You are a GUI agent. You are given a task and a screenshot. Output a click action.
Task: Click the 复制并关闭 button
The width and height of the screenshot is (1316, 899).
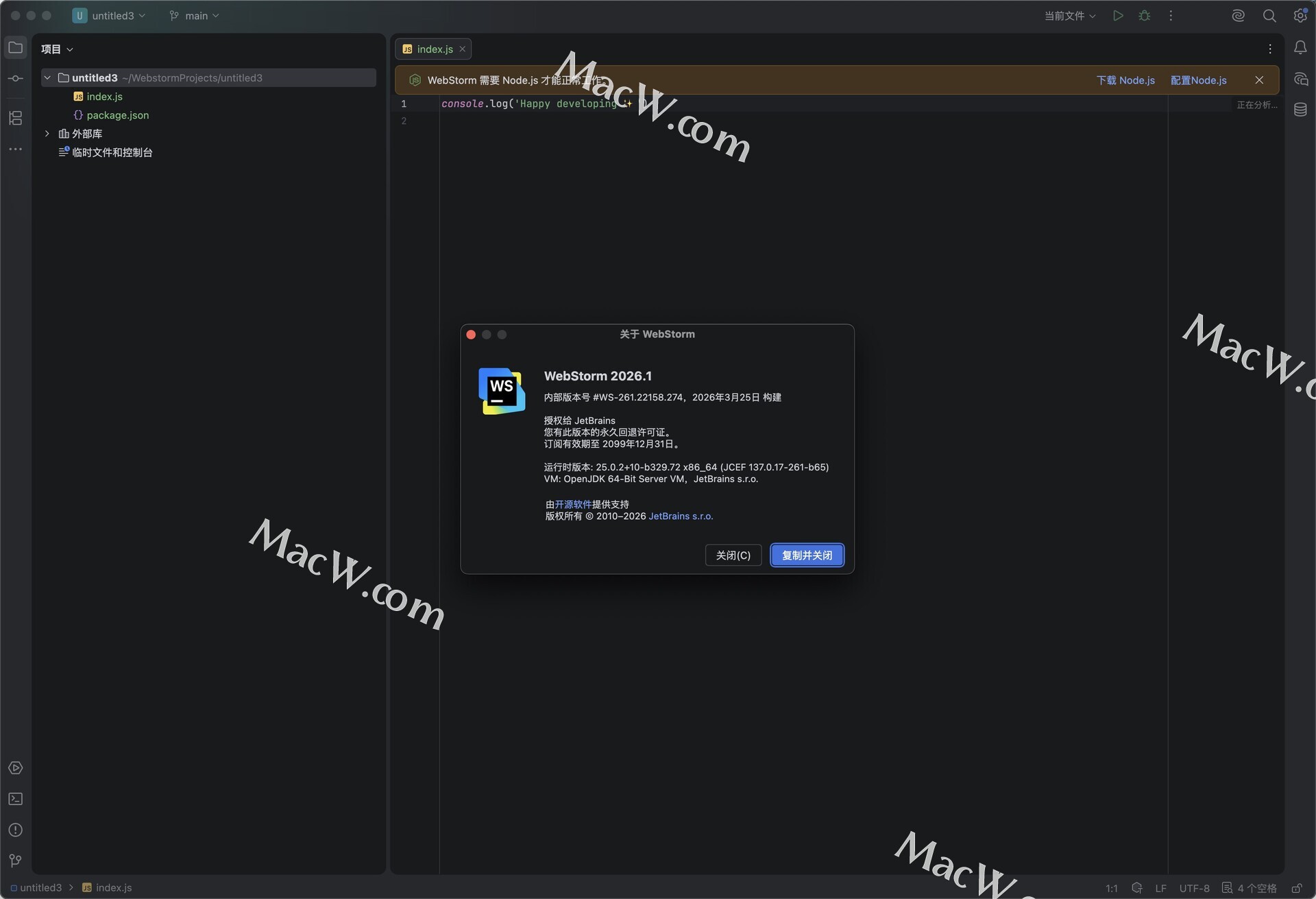coord(807,555)
